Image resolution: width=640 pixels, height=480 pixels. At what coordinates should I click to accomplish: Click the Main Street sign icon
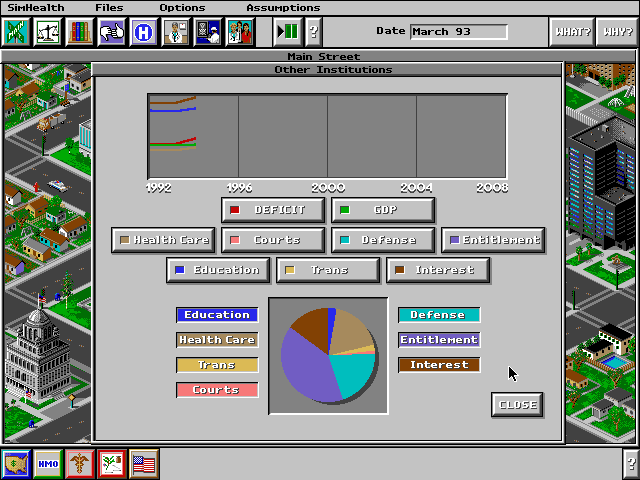(x=17, y=32)
